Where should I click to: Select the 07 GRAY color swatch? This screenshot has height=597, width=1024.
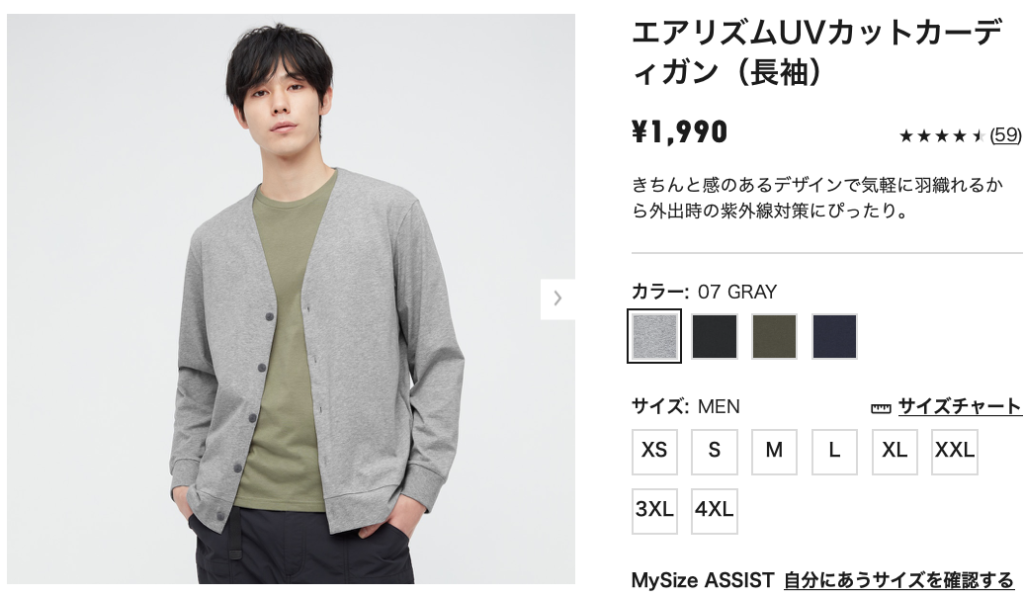coord(654,336)
